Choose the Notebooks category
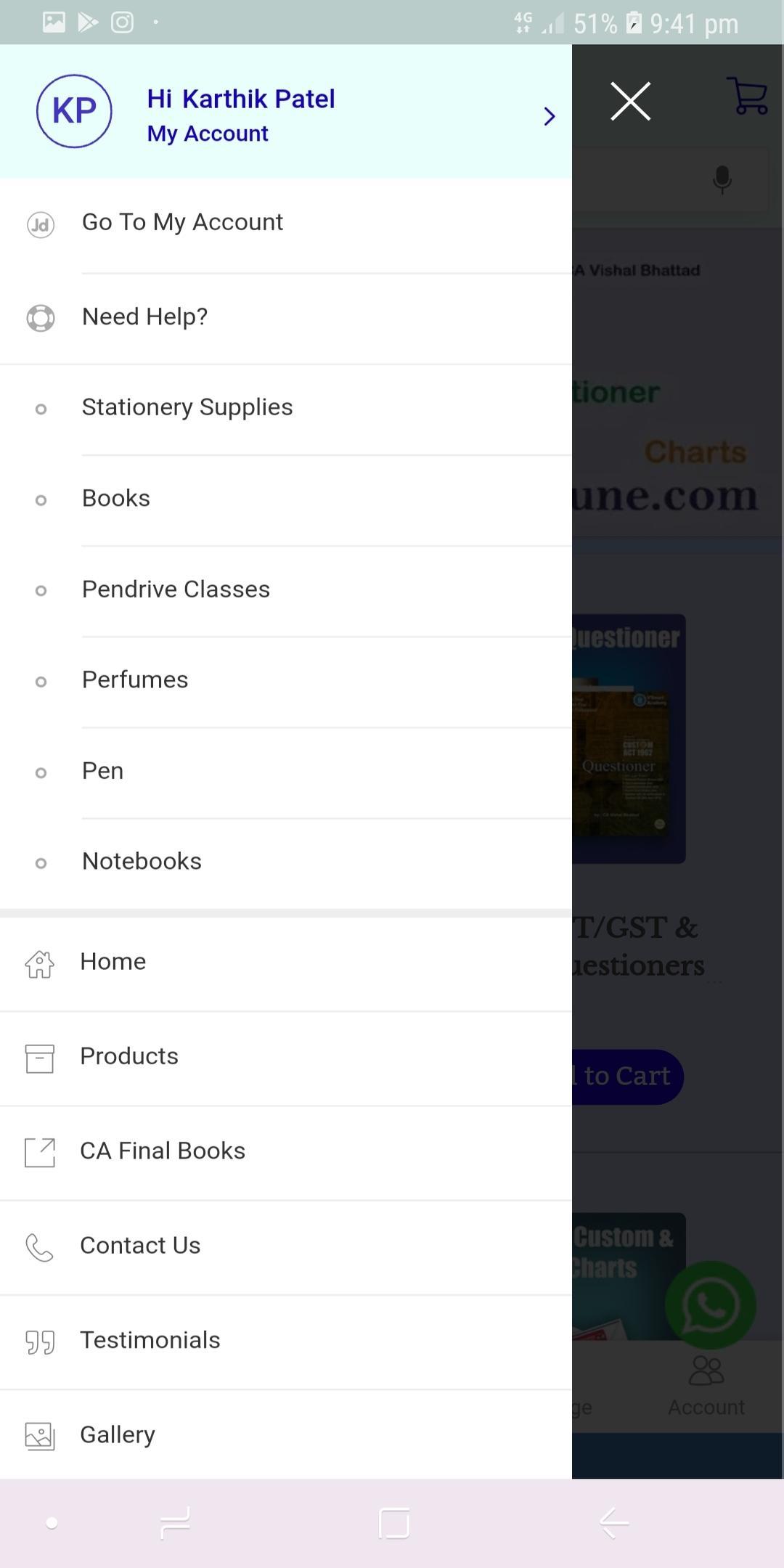 tap(142, 862)
